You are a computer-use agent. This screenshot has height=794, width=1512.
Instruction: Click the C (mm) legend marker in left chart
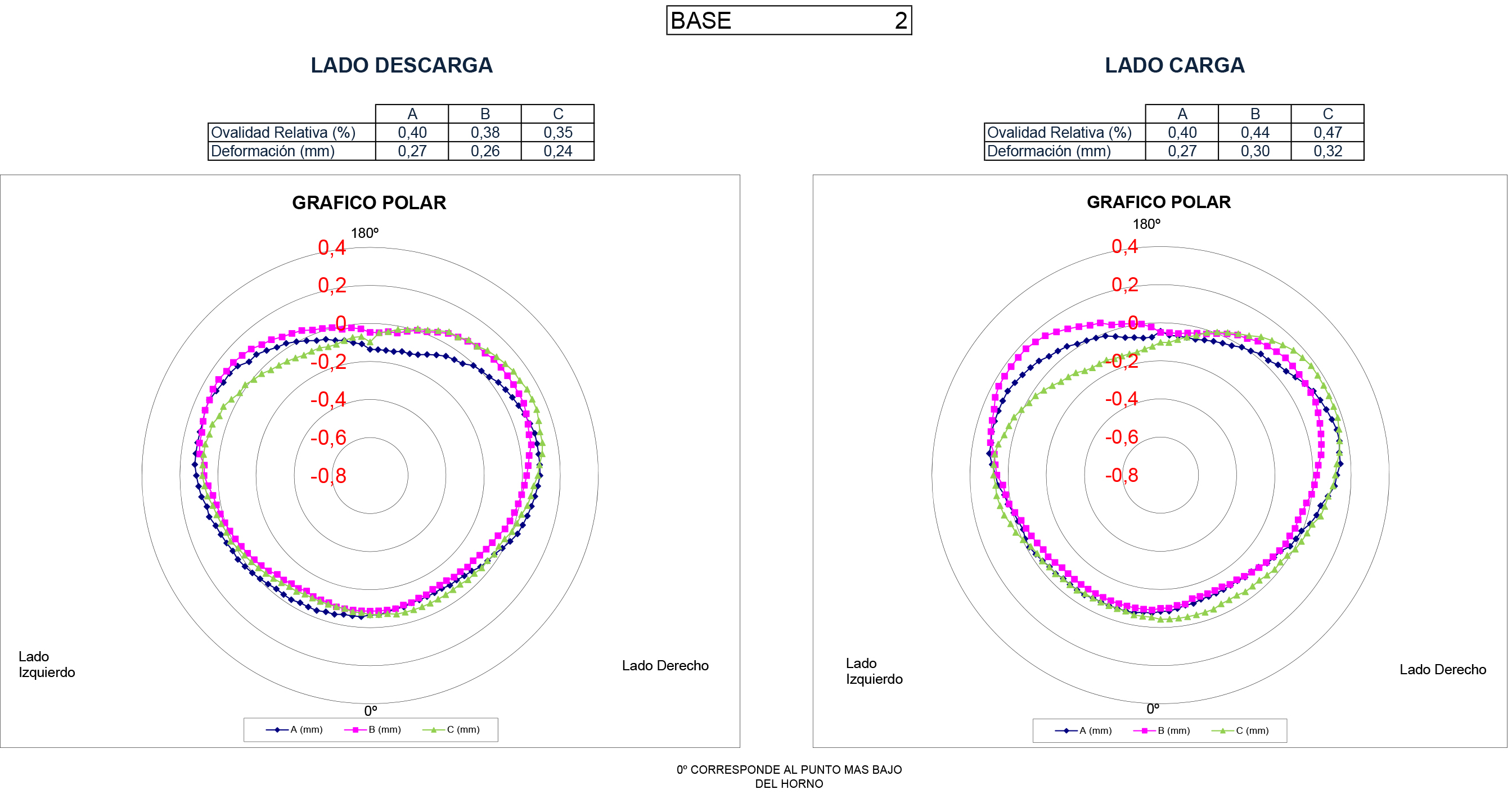coord(434,730)
